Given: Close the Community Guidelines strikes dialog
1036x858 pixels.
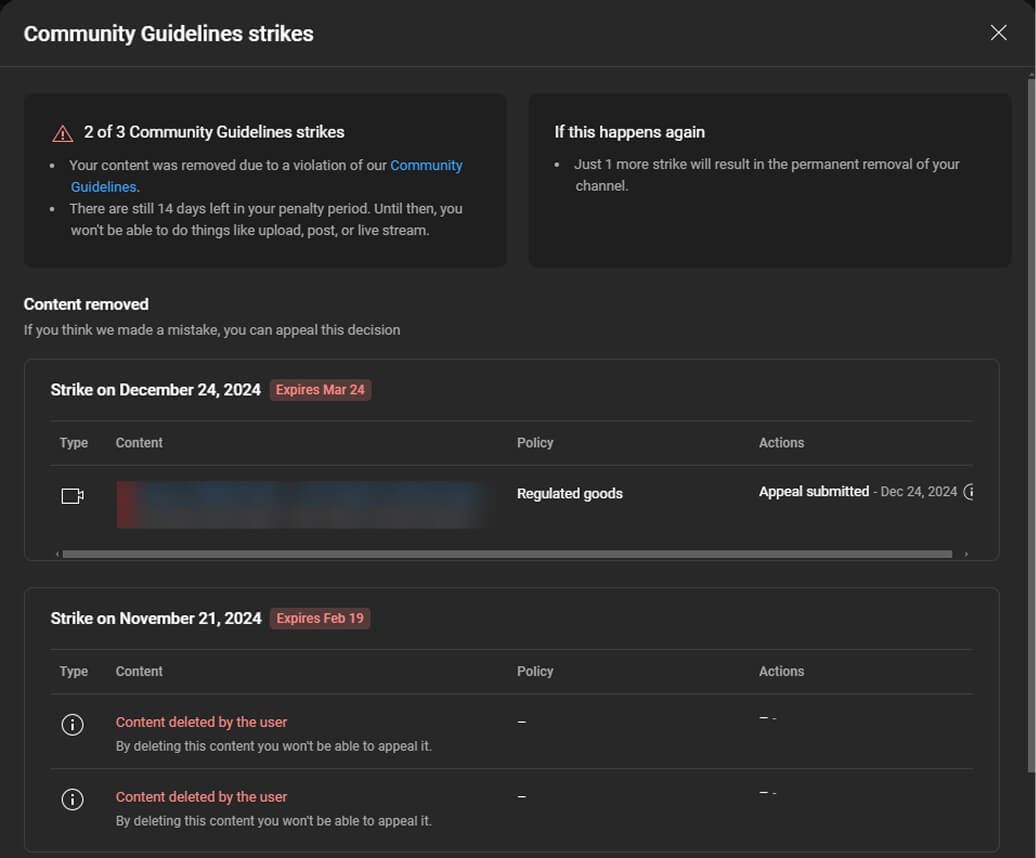Looking at the screenshot, I should [x=998, y=32].
